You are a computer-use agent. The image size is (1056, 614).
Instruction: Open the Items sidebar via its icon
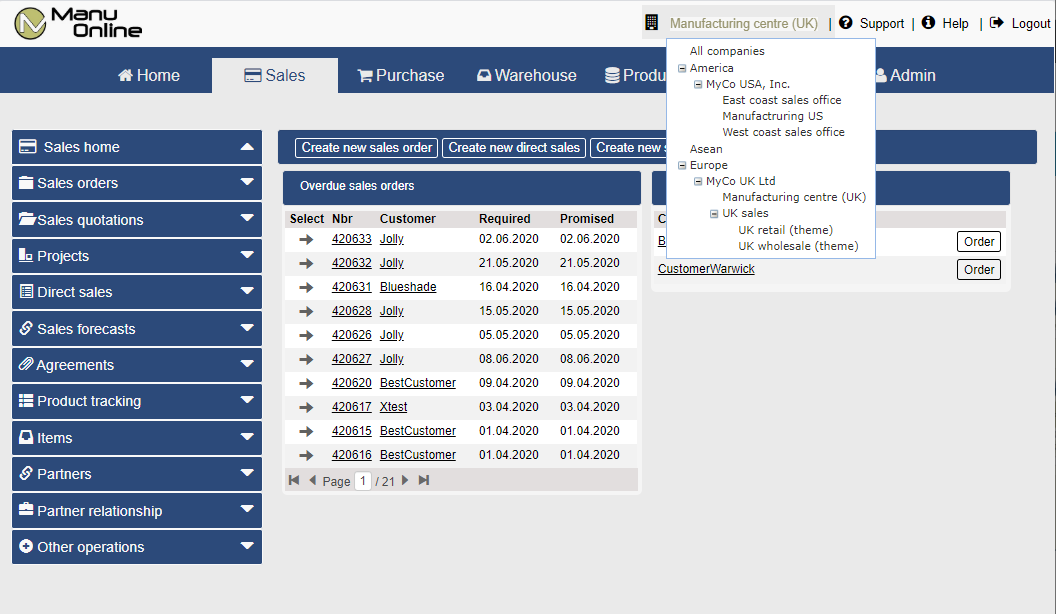(x=27, y=438)
